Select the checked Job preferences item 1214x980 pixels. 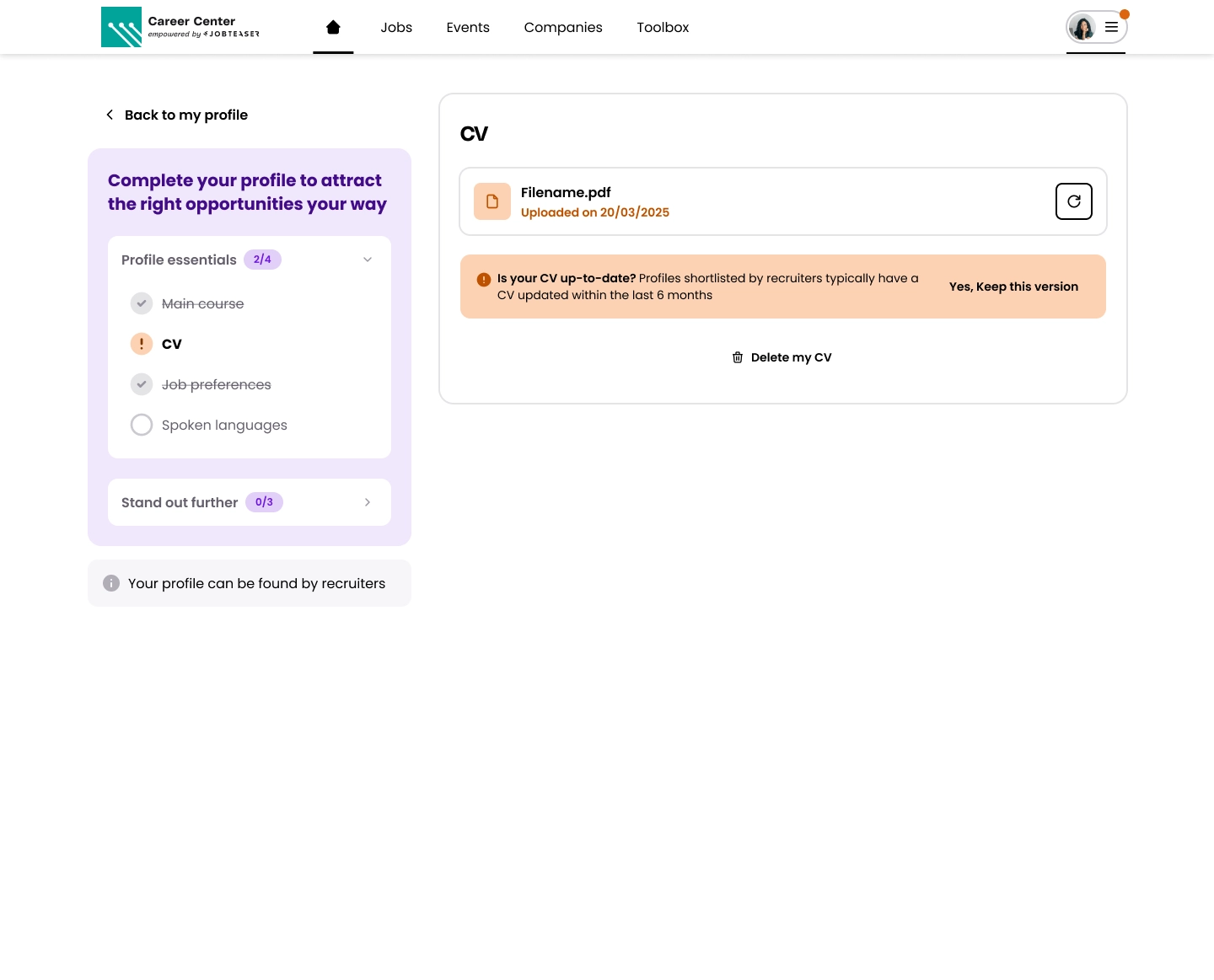pos(216,384)
